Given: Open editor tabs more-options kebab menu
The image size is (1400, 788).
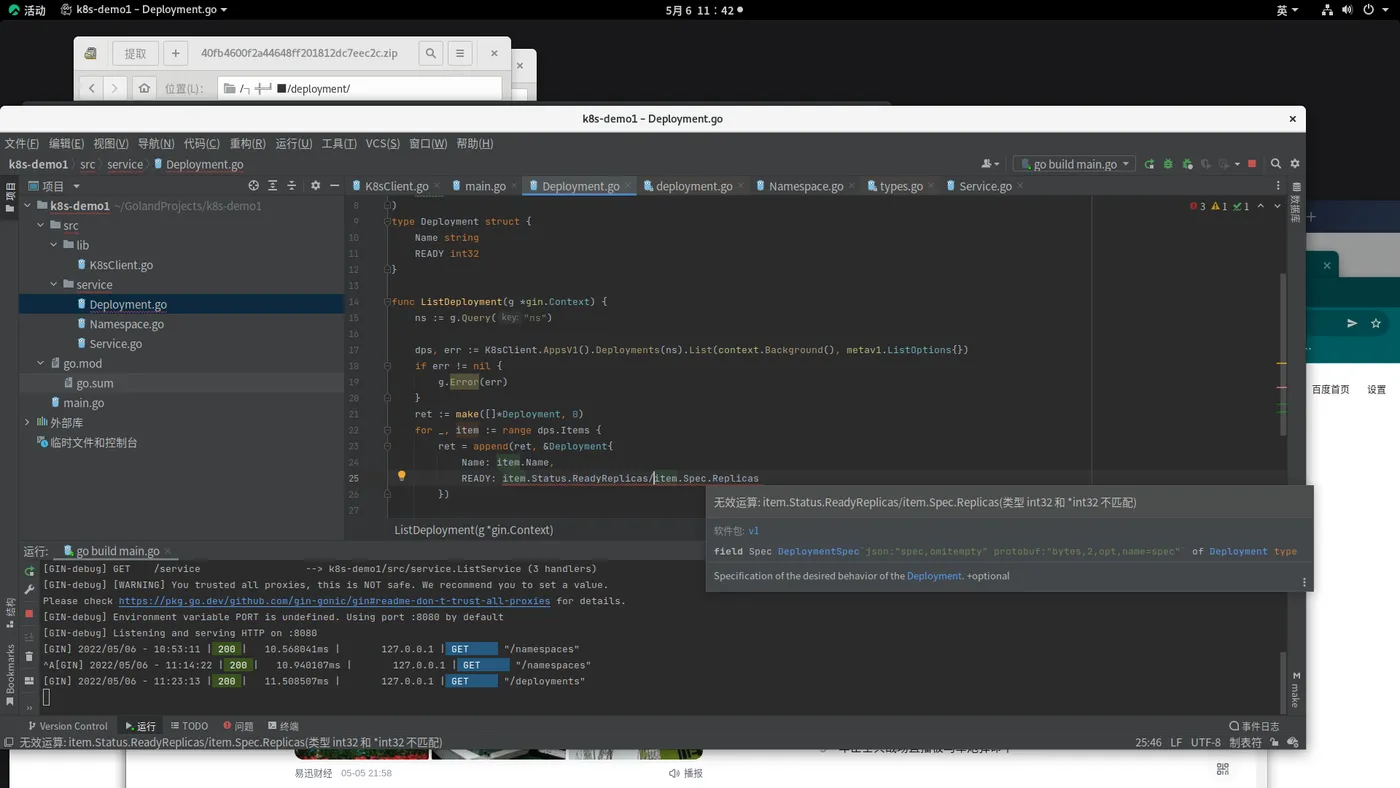Looking at the screenshot, I should click(1278, 186).
